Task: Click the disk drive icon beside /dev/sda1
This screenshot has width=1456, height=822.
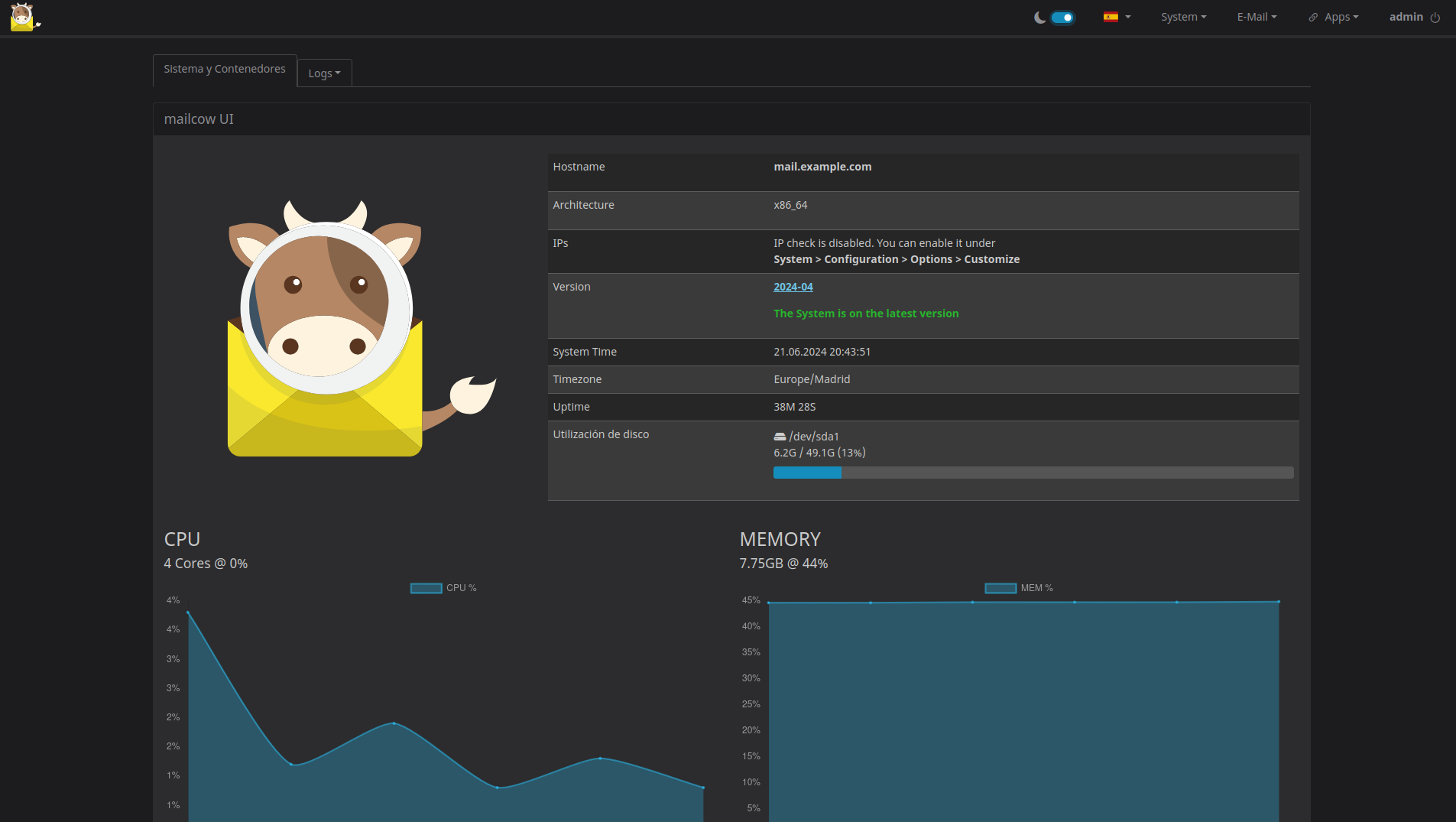Action: point(780,437)
